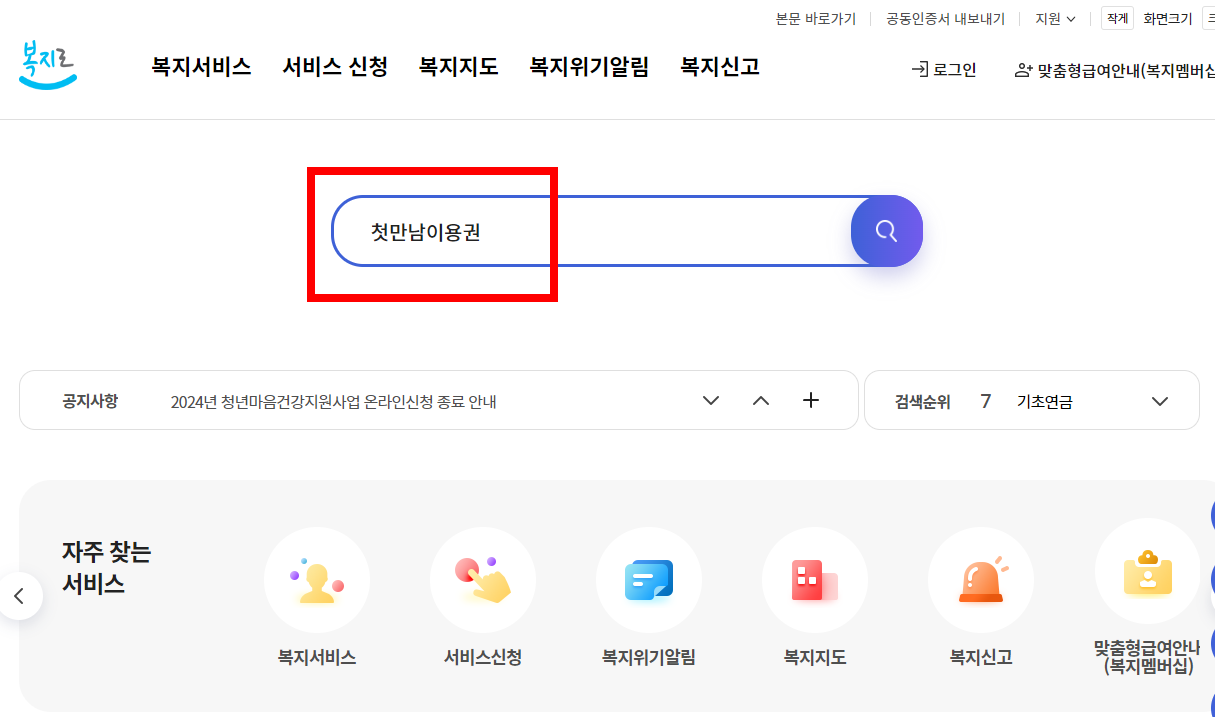Click the 작게 screen size button

tap(1117, 18)
